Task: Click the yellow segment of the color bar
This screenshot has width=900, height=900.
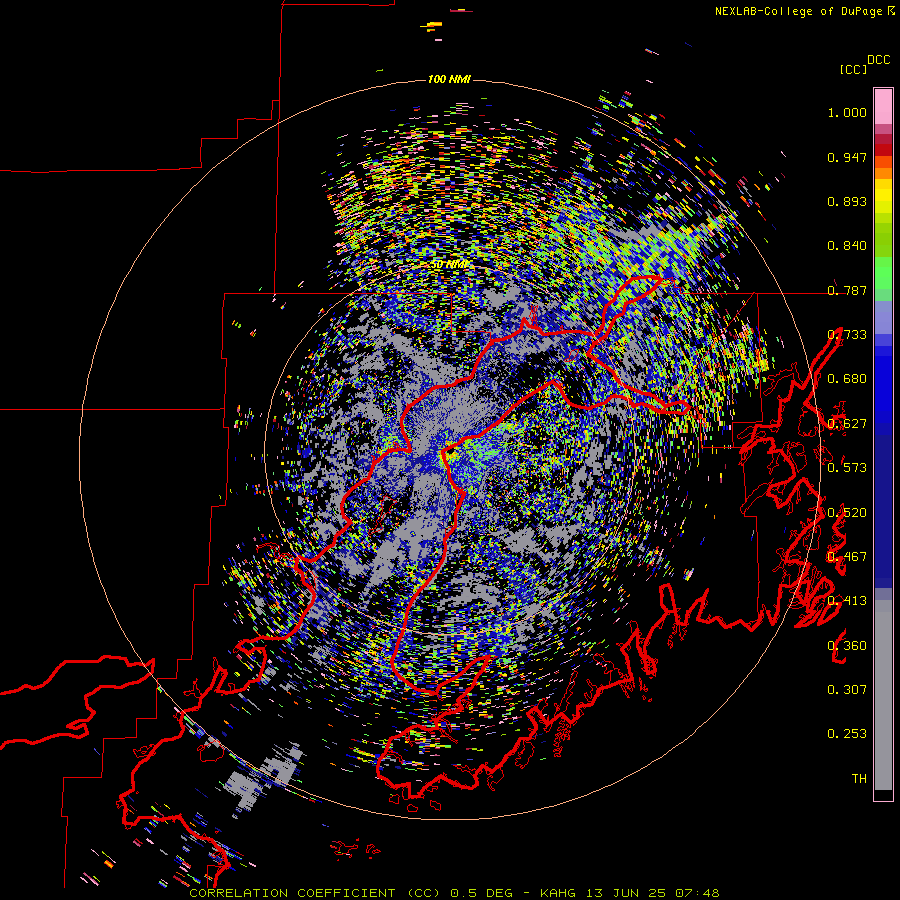Action: click(x=883, y=197)
